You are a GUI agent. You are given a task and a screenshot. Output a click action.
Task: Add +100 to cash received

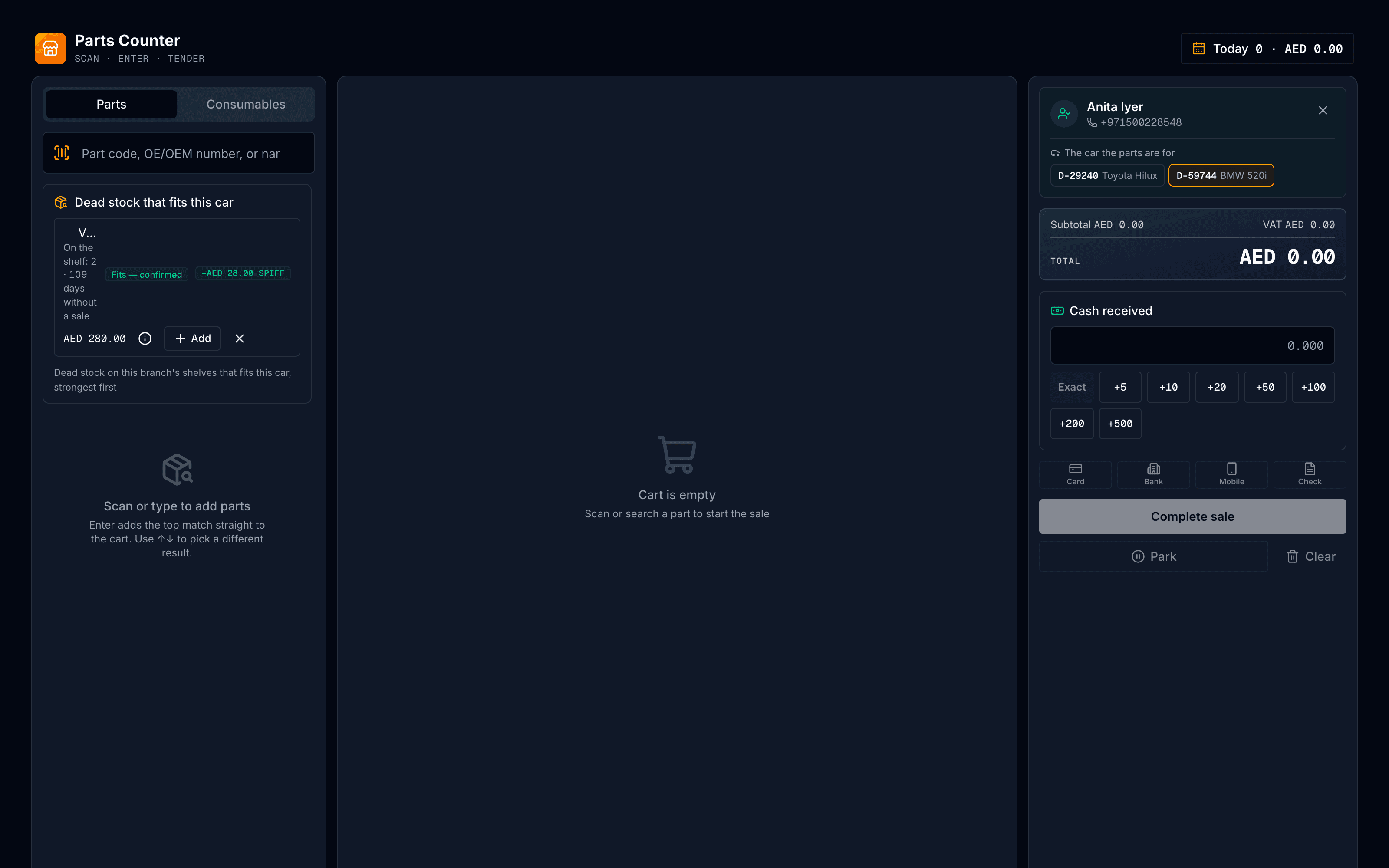(x=1313, y=387)
